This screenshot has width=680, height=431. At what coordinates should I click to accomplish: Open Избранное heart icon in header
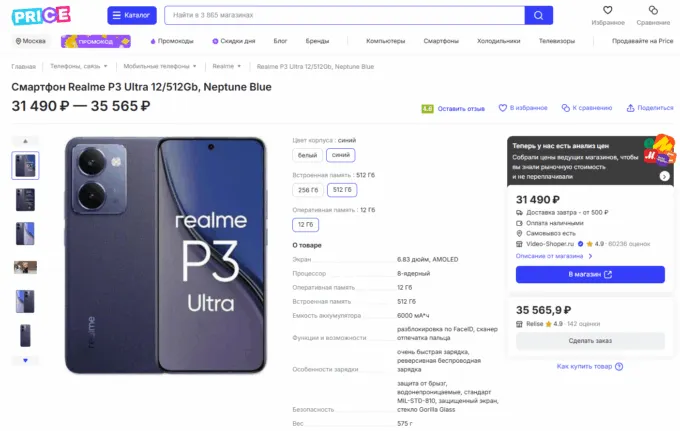(x=608, y=11)
